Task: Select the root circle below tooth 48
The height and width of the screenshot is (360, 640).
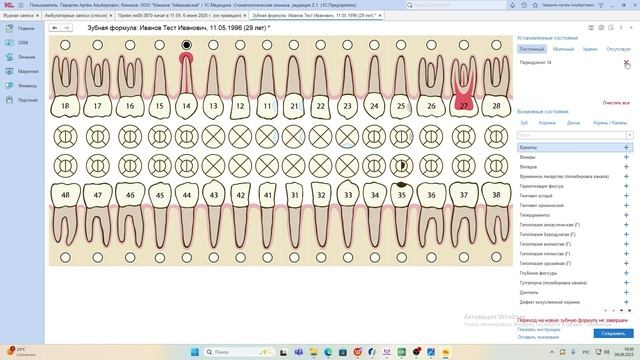Action: tap(65, 258)
